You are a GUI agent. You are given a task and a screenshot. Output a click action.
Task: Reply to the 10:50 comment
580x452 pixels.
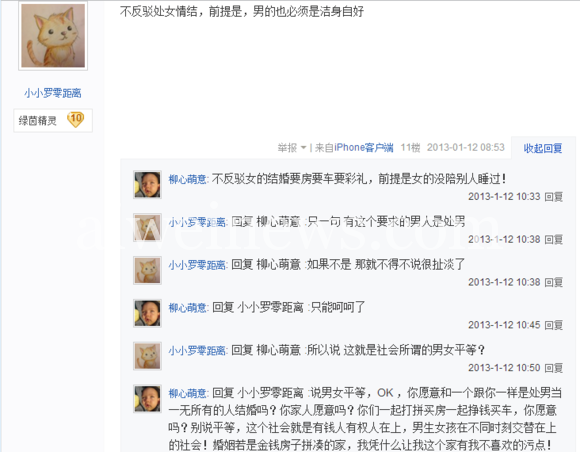point(553,368)
